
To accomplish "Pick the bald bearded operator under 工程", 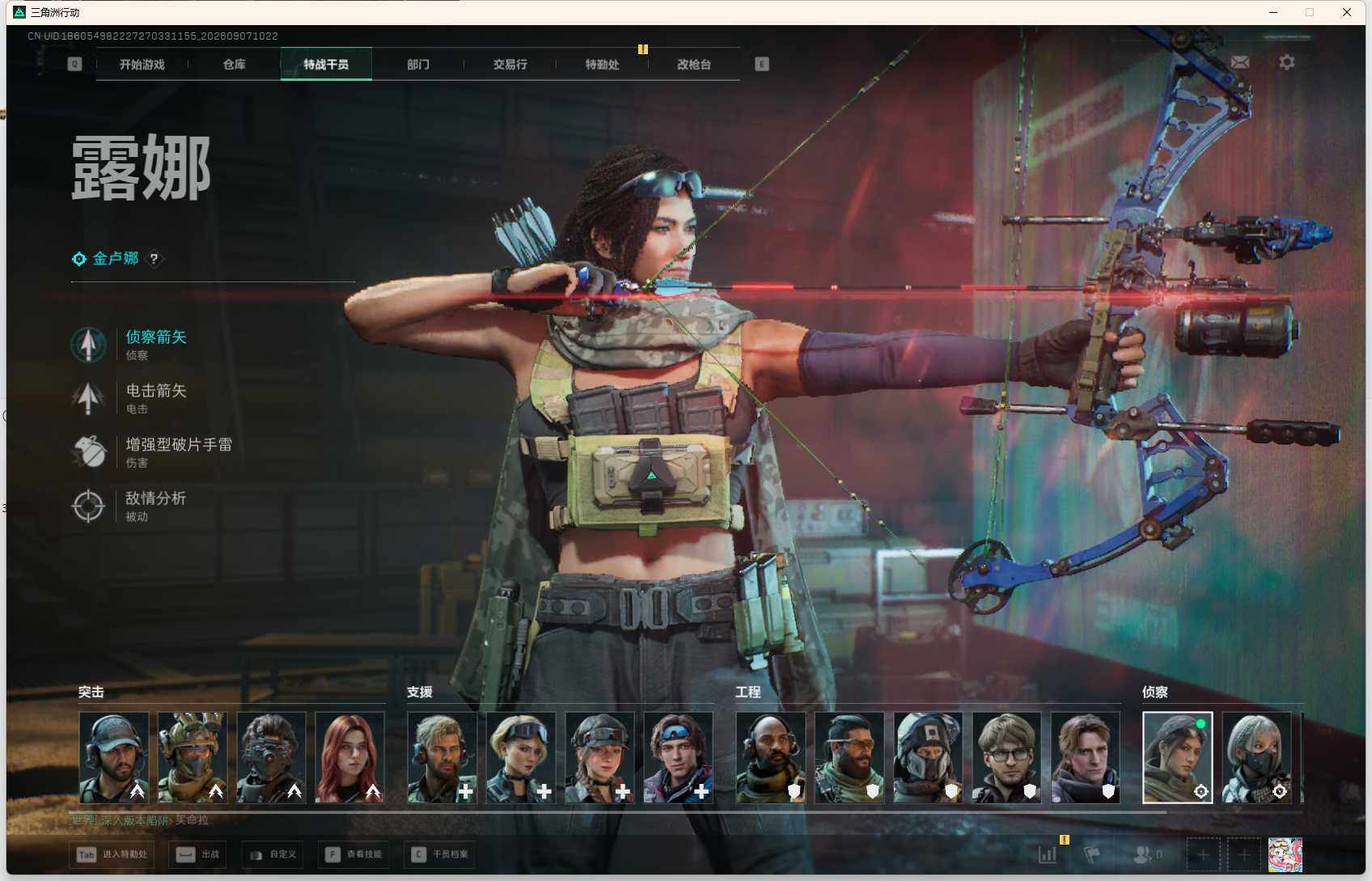I will [x=771, y=757].
